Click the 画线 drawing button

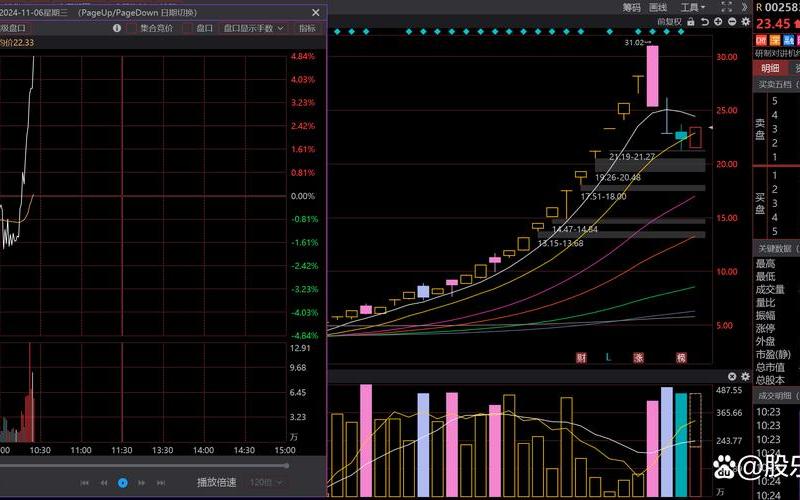coord(657,7)
